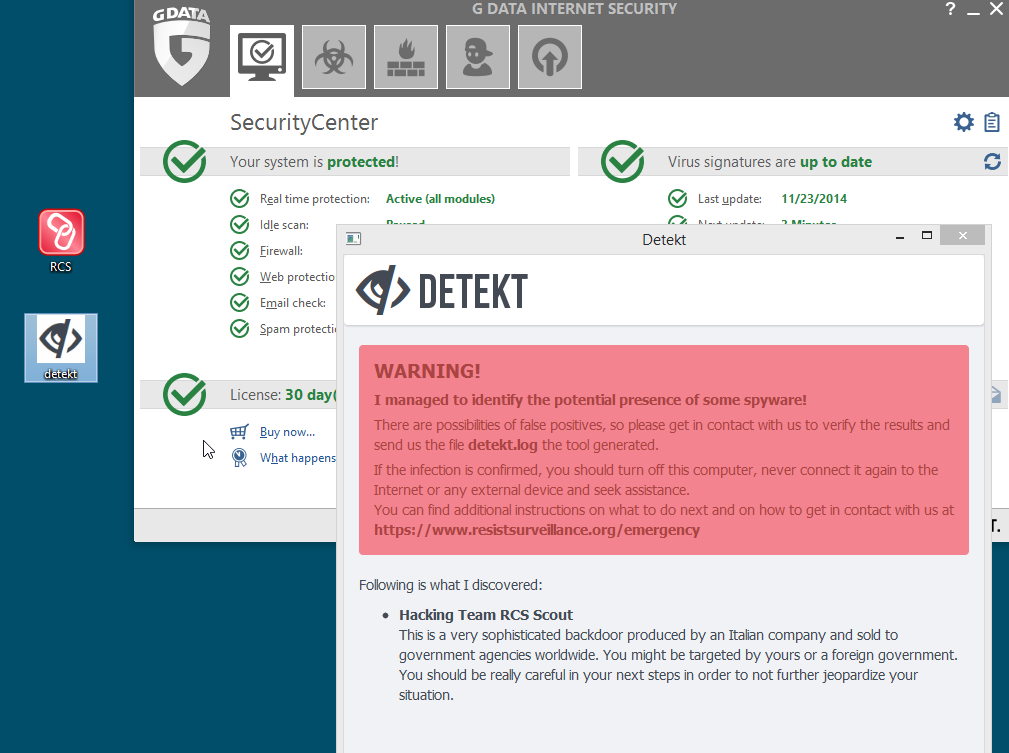Select the Real time protection label
Screen dimensions: 1009x753
[315, 200]
